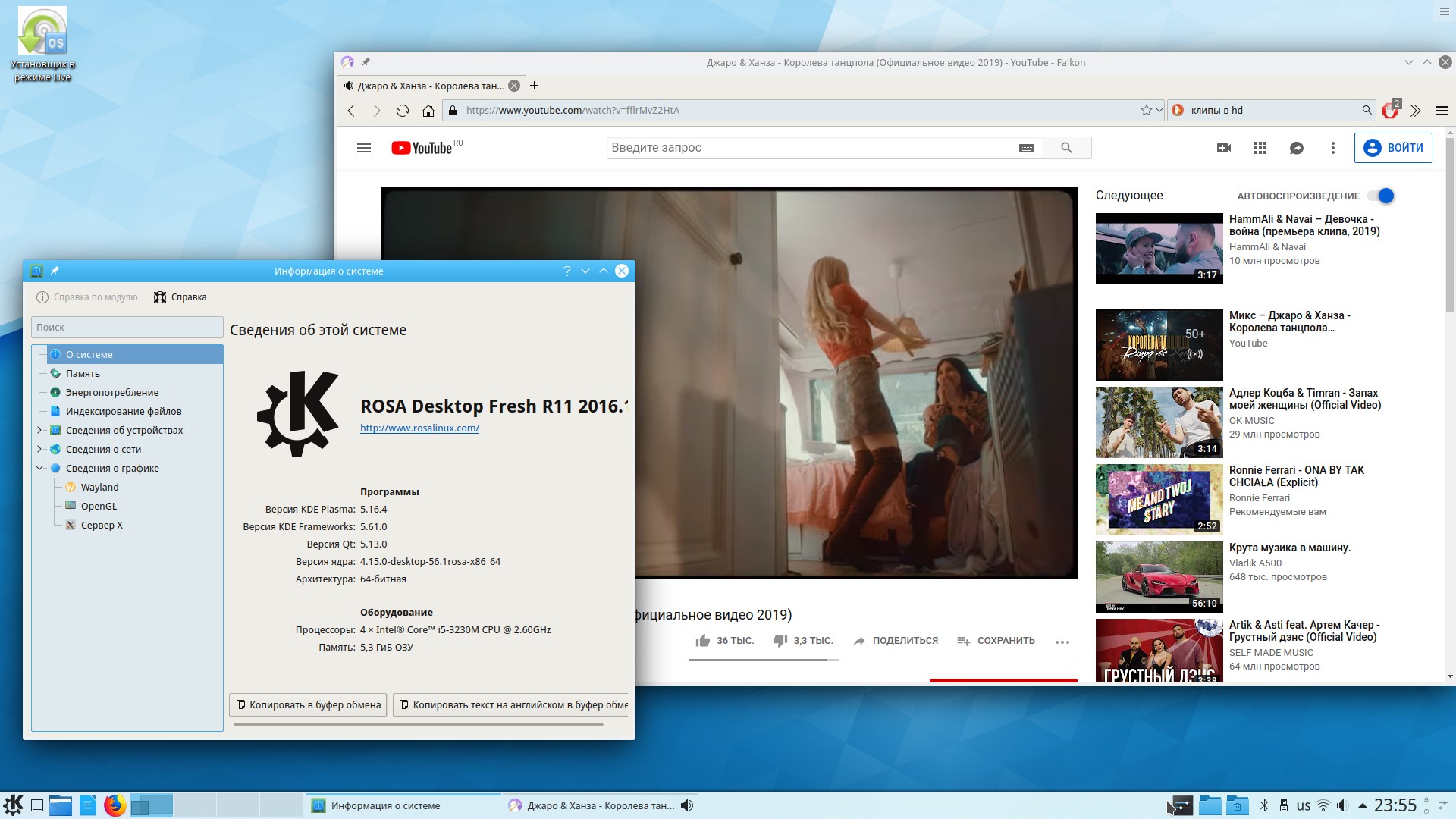This screenshot has height=819, width=1456.
Task: Open YouTube hamburger guide menu
Action: pos(364,148)
